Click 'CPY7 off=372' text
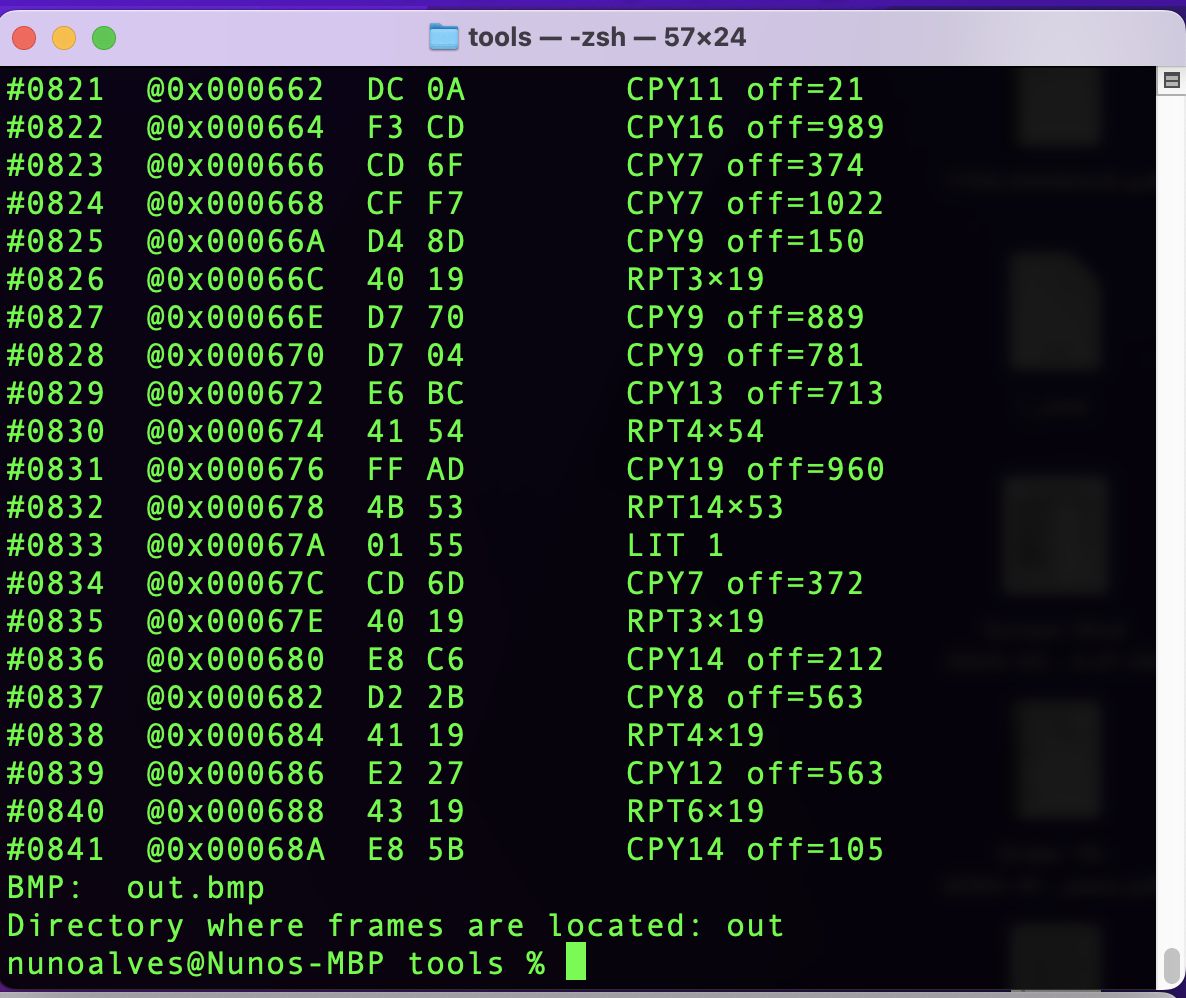Viewport: 1186px width, 998px height. tap(745, 583)
